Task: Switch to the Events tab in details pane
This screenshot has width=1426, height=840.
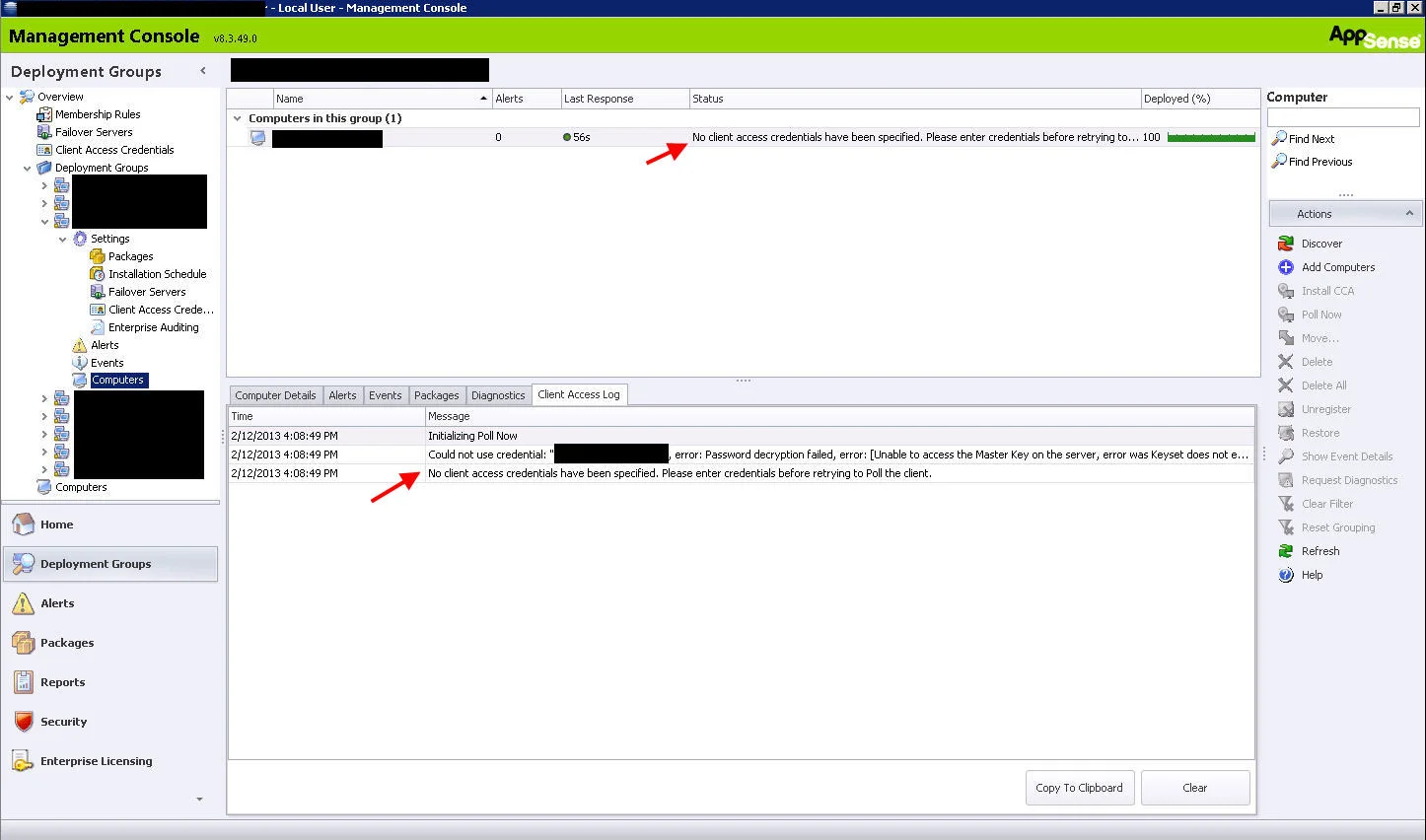Action: coord(385,395)
